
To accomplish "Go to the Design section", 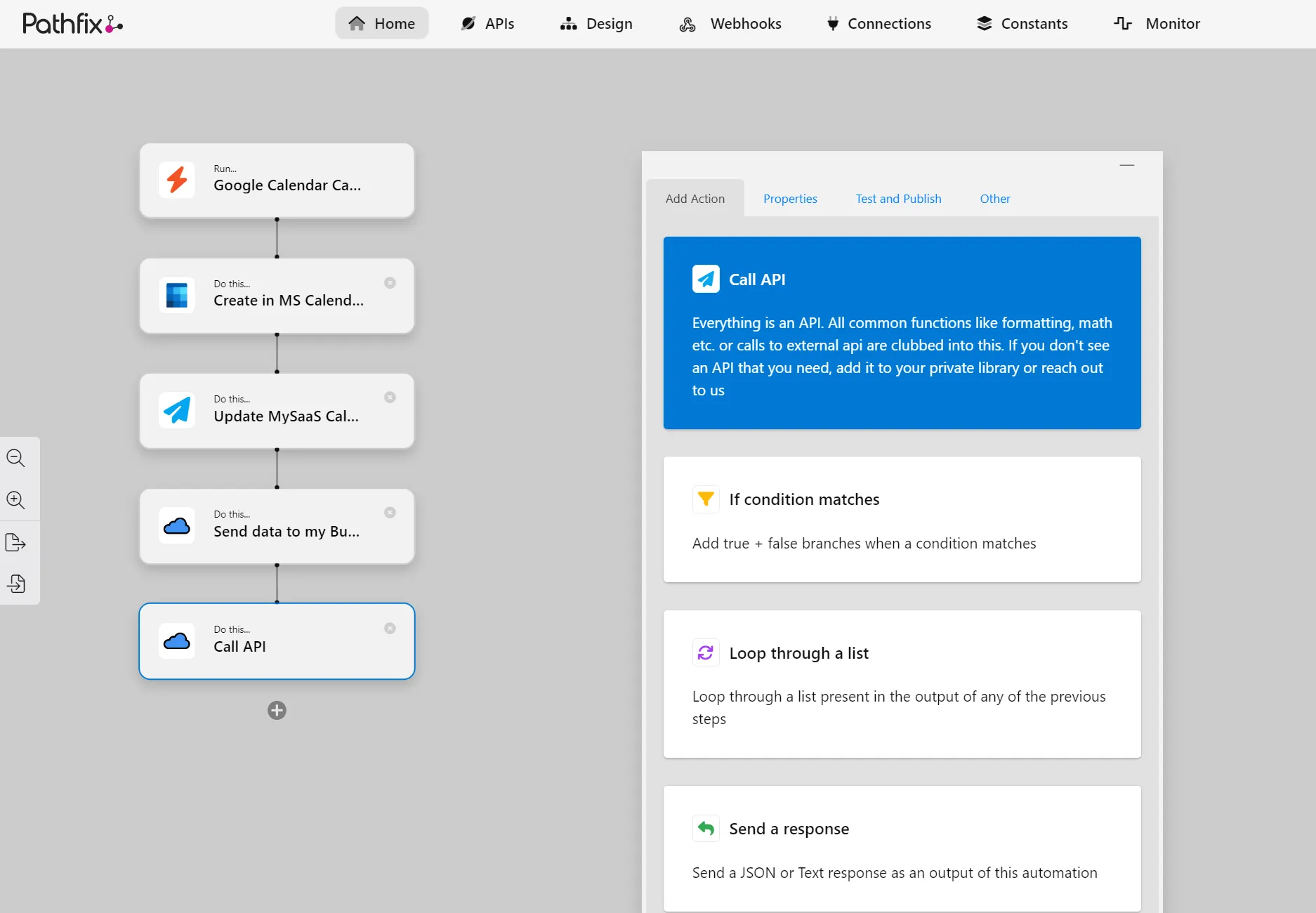I will 596,23.
